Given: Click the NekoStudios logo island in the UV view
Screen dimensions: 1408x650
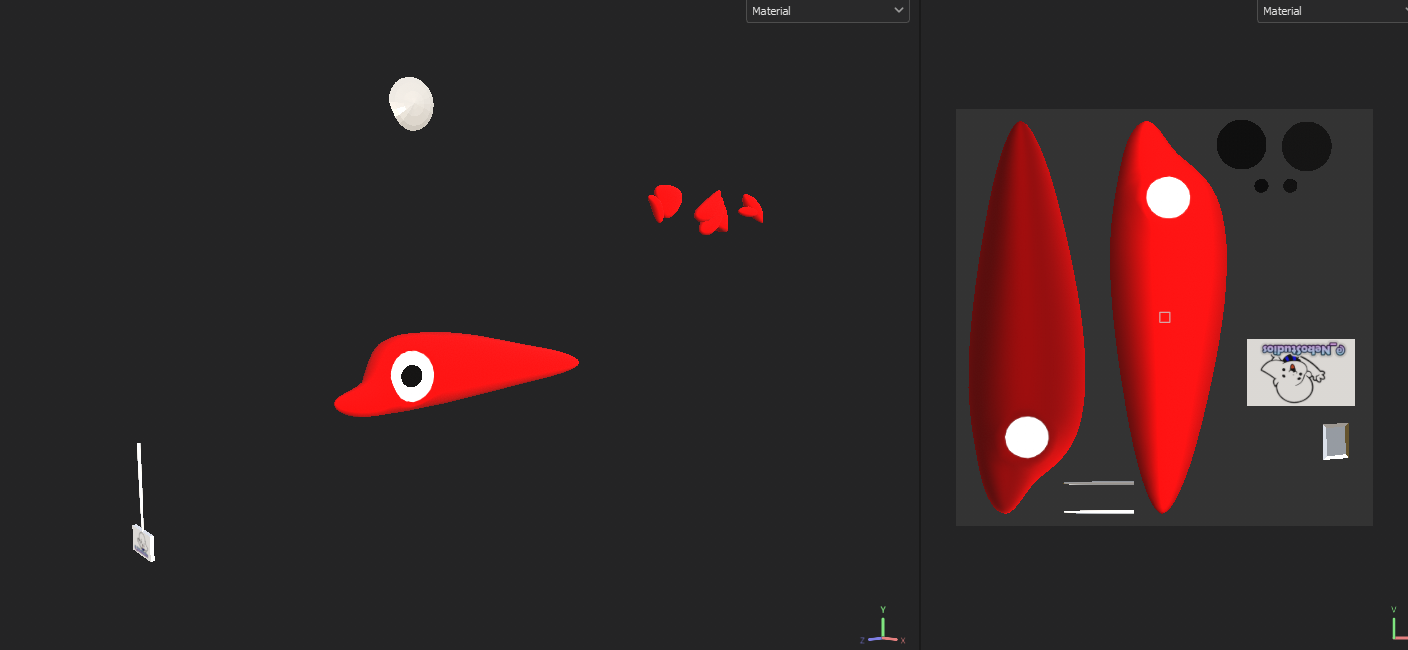Looking at the screenshot, I should click(1300, 372).
